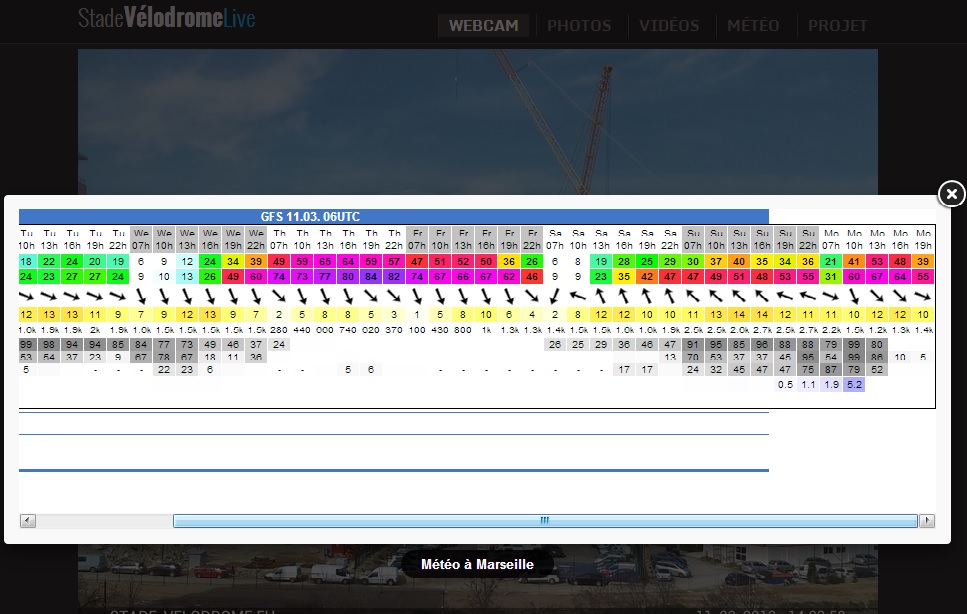Click the first wind arrow under Tu 10h

27,296
